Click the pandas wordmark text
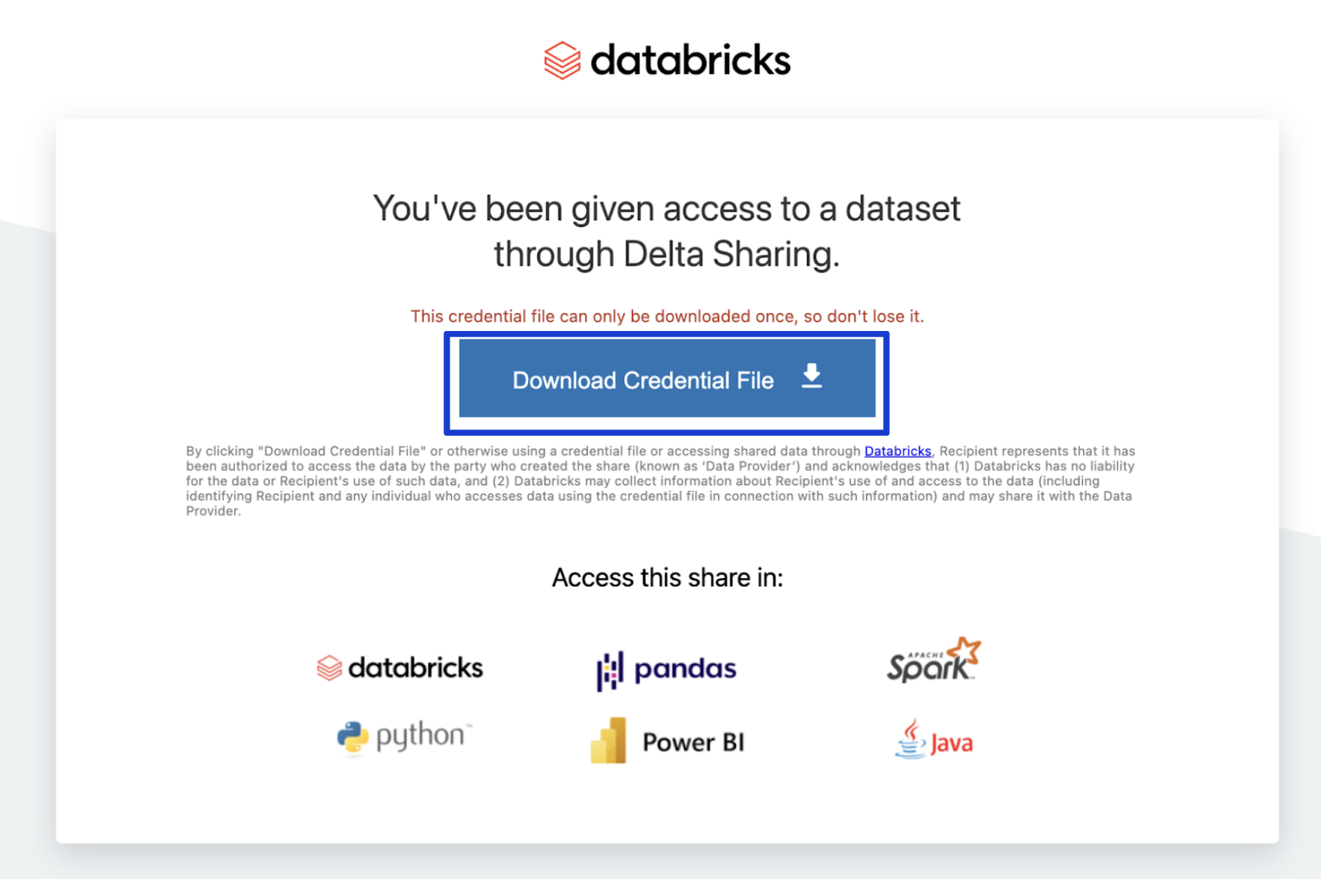Screen dimensions: 1321x896 coord(685,669)
